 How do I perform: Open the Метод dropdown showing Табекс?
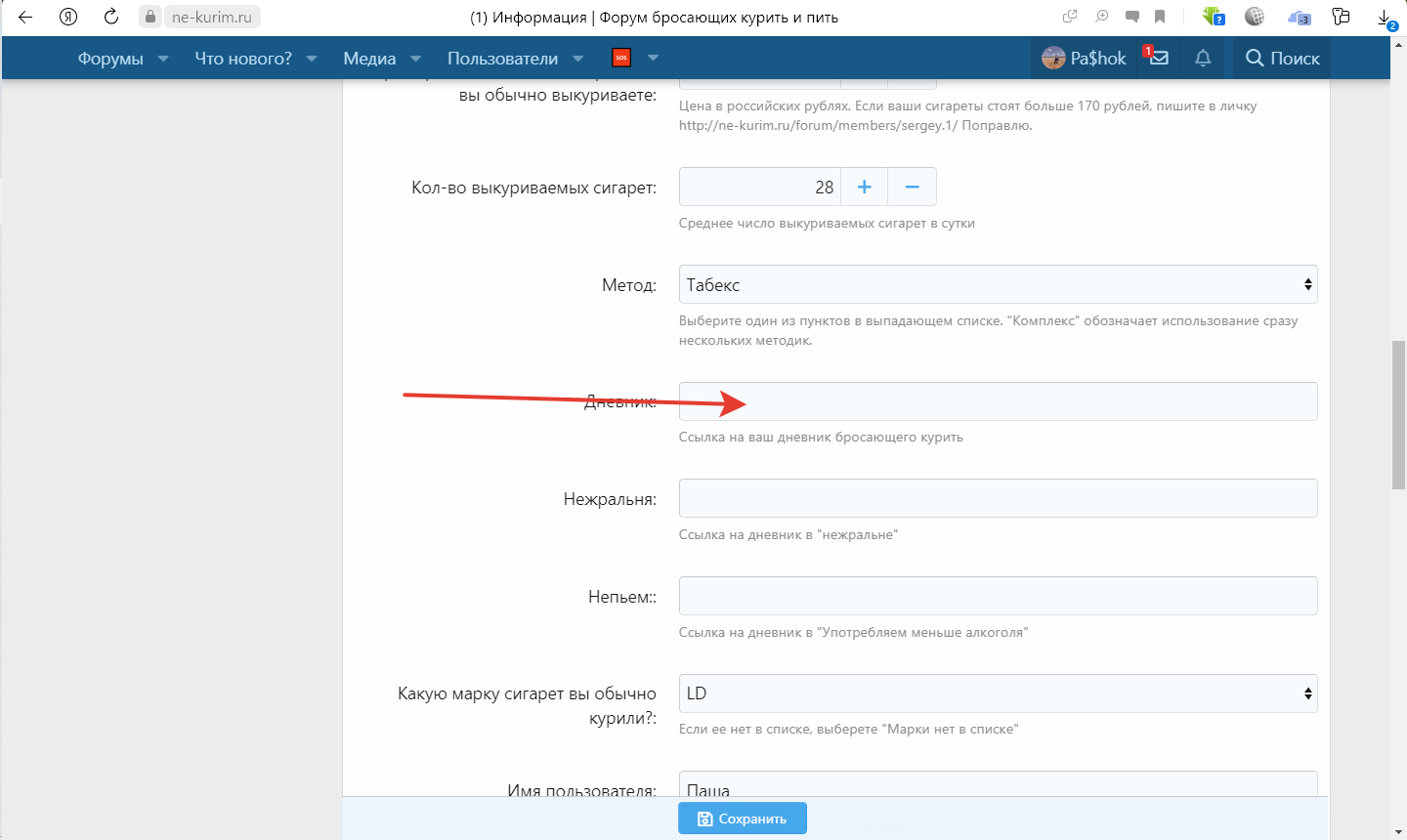pos(998,284)
